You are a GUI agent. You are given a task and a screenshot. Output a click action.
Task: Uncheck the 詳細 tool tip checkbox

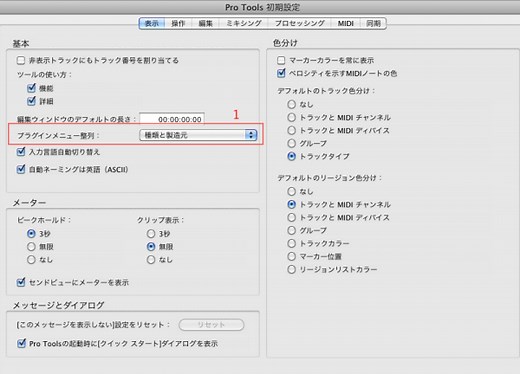coord(31,101)
